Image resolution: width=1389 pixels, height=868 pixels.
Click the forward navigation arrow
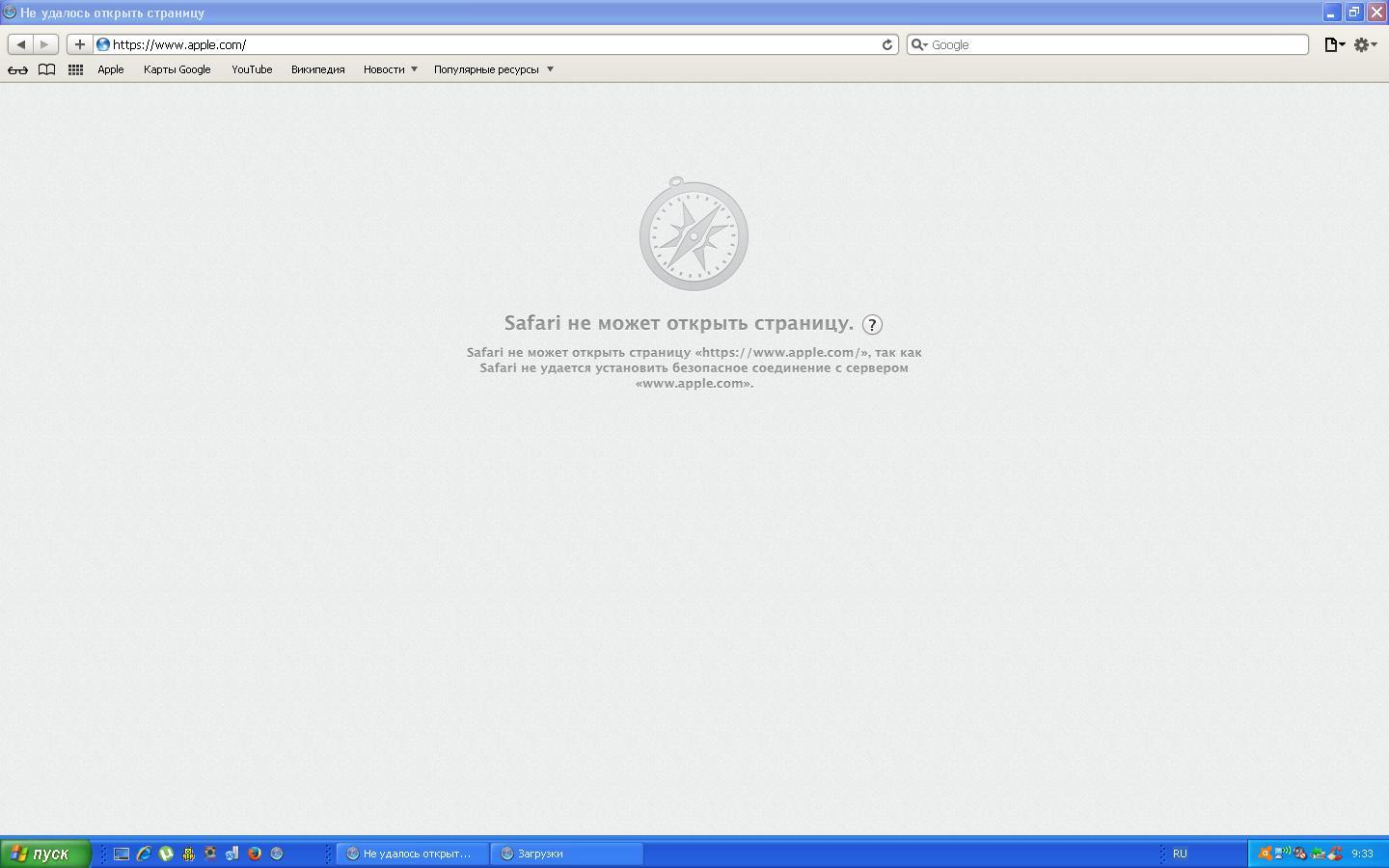coord(44,44)
